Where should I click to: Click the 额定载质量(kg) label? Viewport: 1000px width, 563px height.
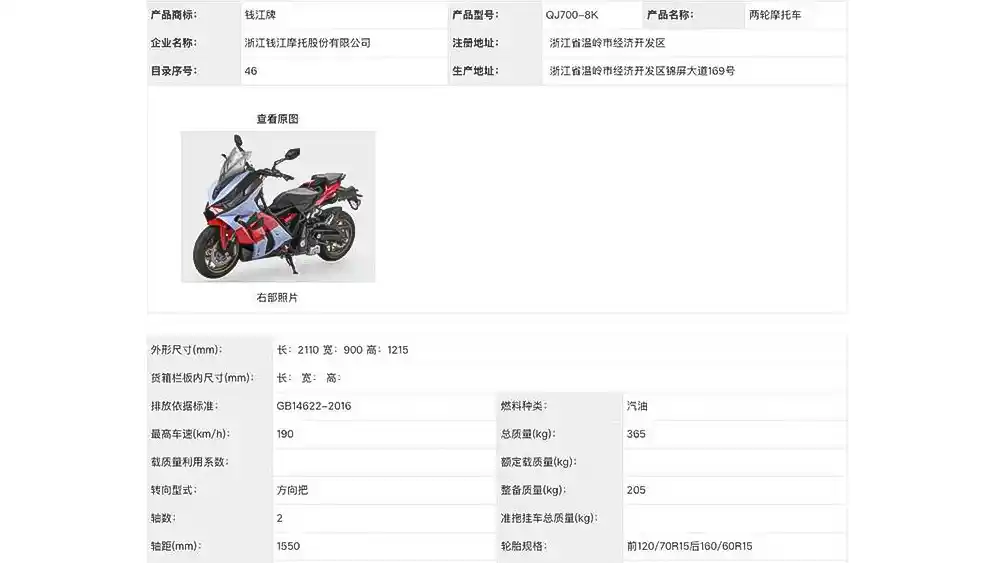point(538,462)
